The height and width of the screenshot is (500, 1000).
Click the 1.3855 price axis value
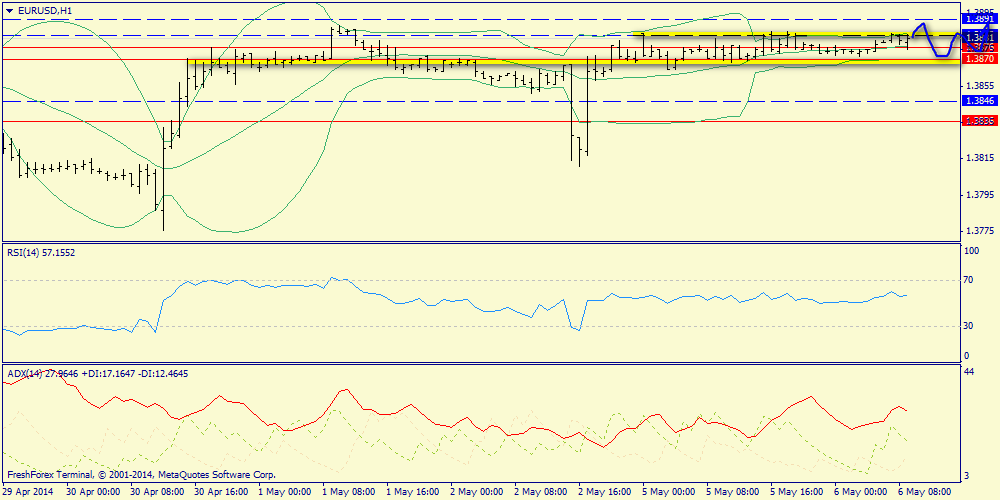pos(982,85)
